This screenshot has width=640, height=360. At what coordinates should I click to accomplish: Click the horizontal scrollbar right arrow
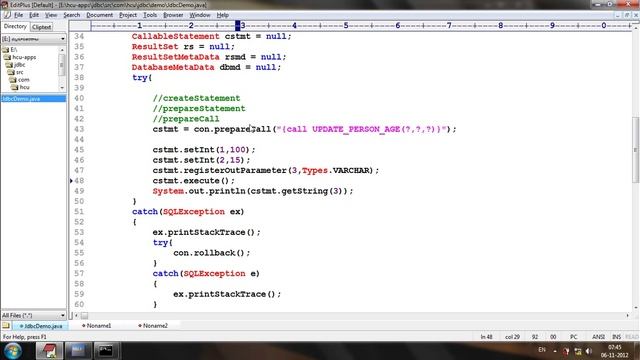pyautogui.click(x=627, y=316)
